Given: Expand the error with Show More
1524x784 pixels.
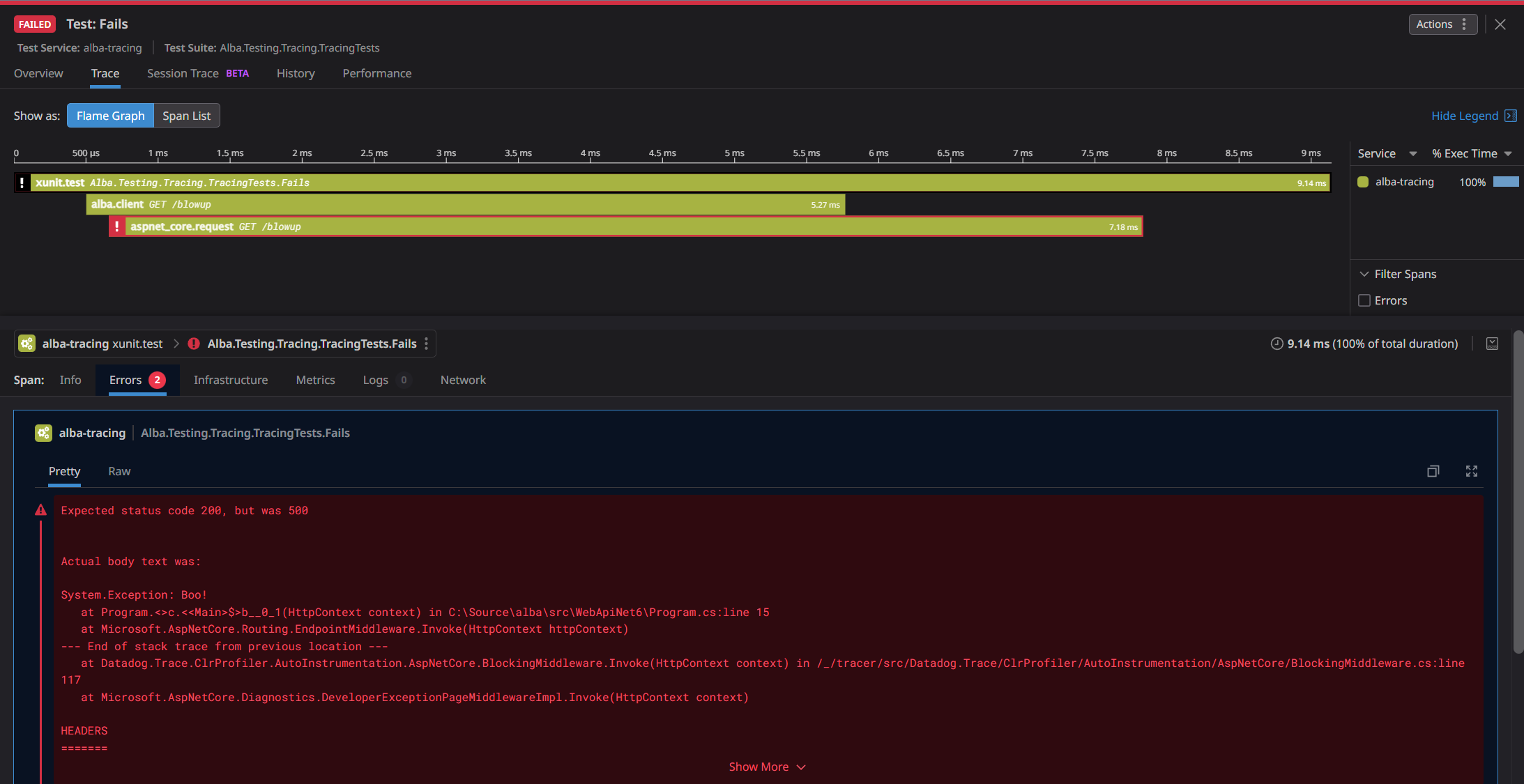Looking at the screenshot, I should click(x=767, y=767).
